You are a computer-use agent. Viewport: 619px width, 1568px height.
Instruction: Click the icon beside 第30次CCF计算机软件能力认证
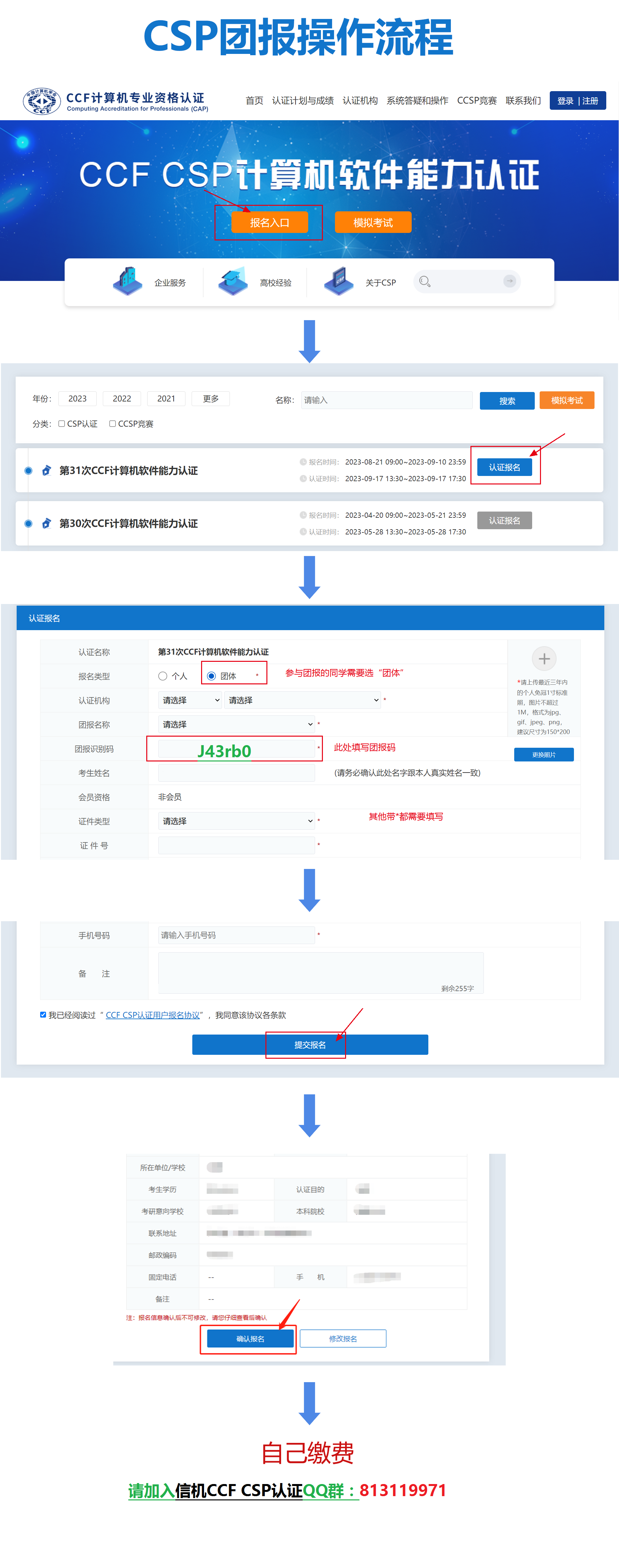click(x=46, y=523)
